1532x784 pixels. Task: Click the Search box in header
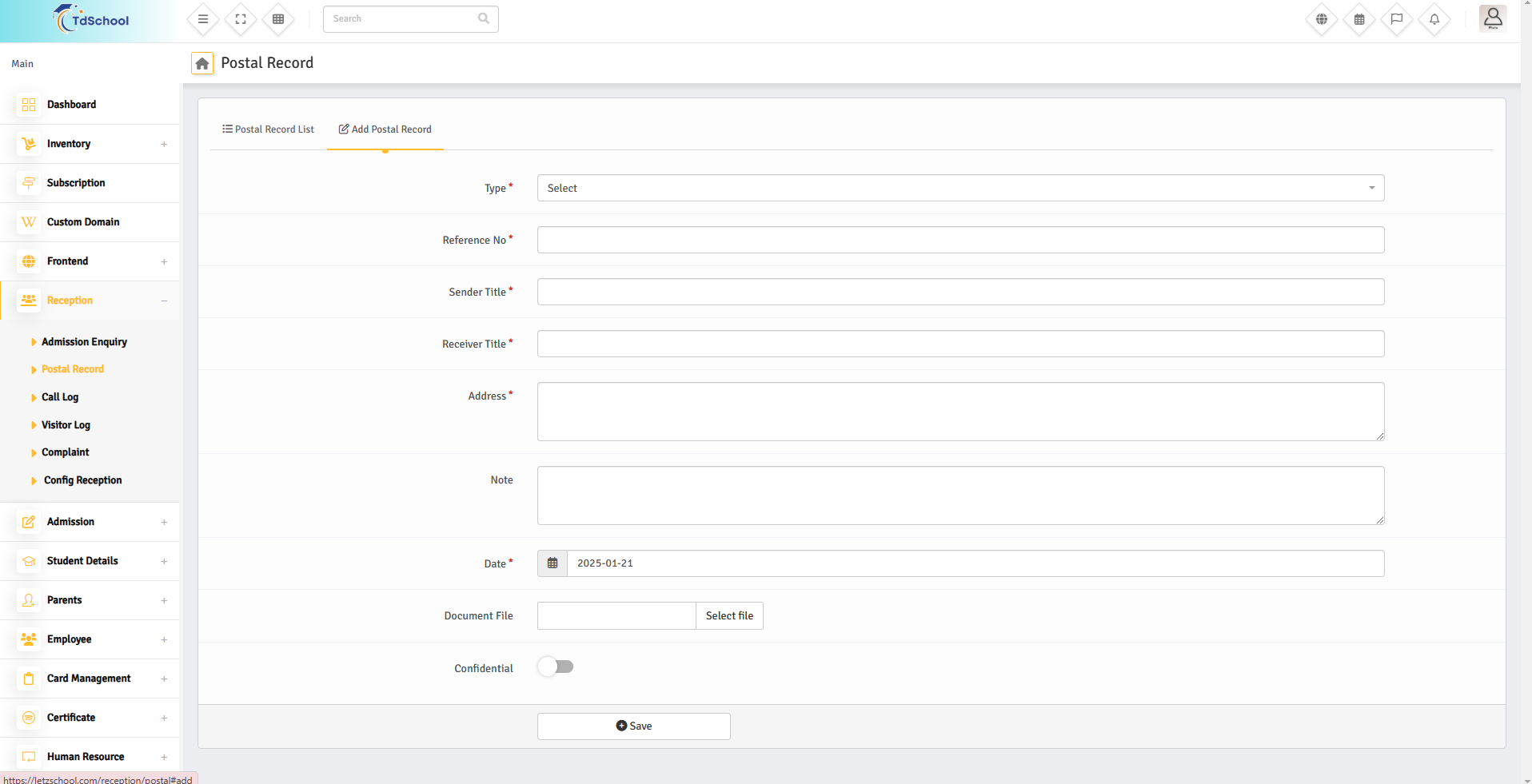[x=402, y=19]
